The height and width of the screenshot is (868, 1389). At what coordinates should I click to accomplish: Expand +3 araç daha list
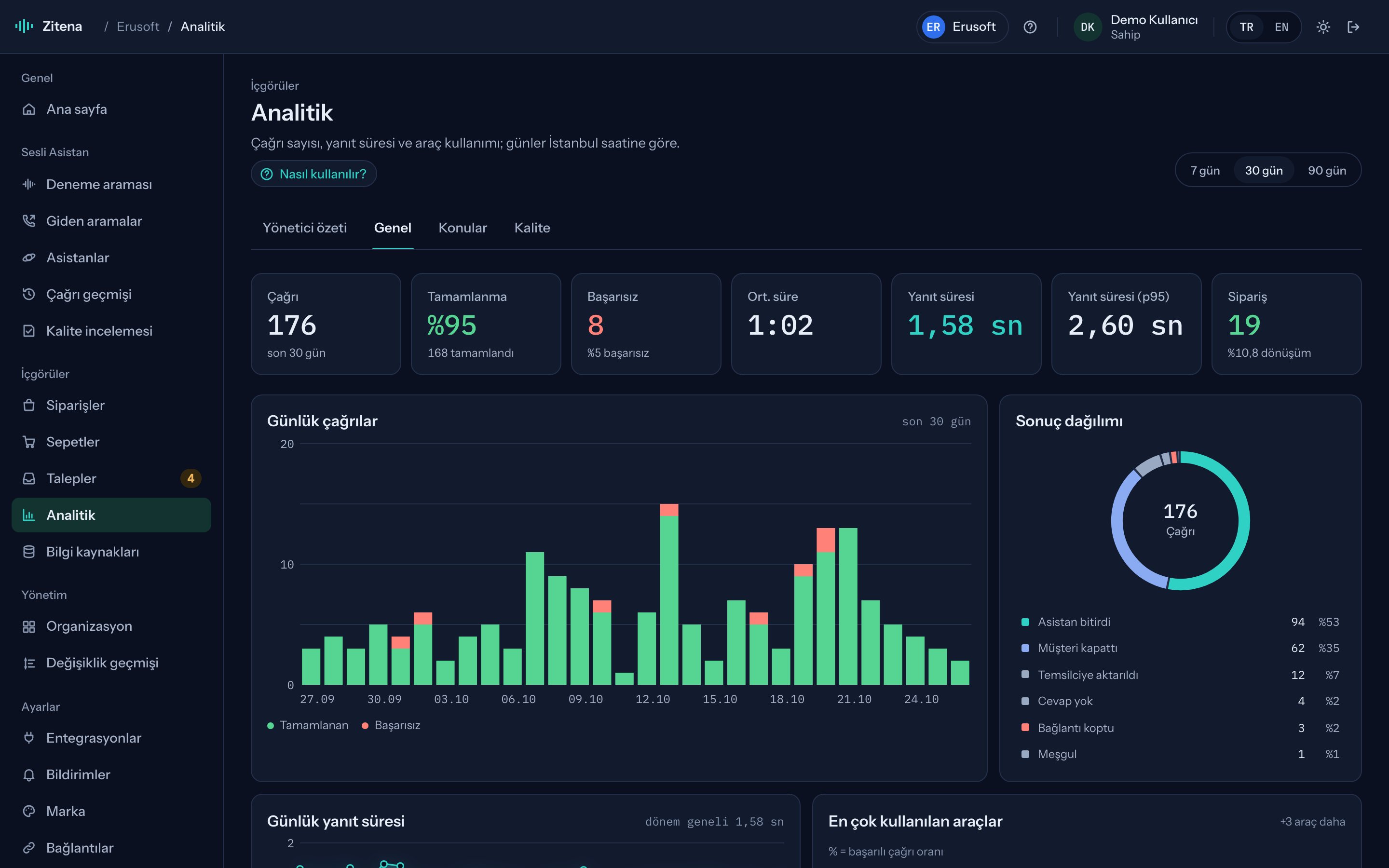point(1312,822)
